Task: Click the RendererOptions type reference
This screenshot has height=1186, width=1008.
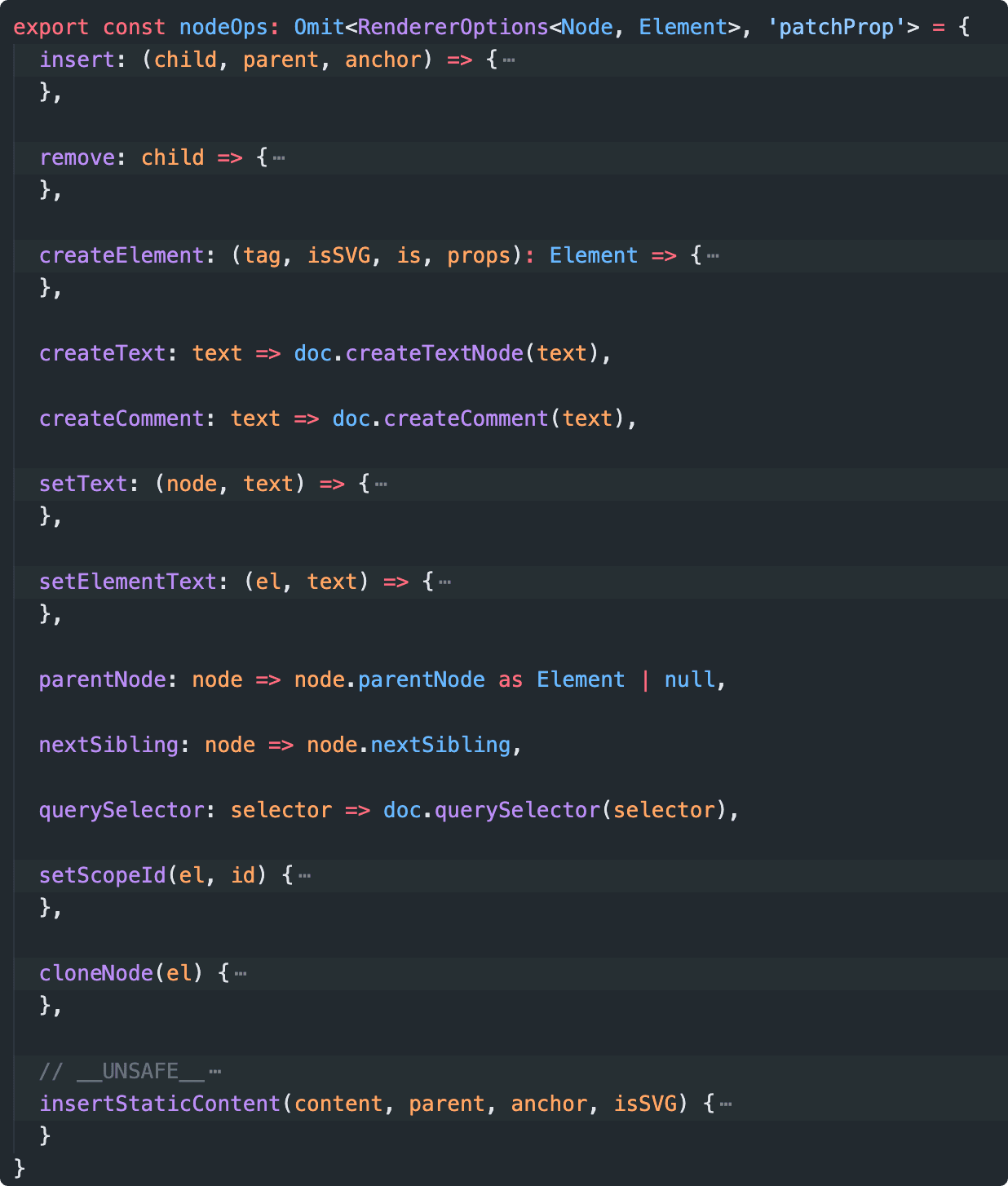Action: (x=453, y=27)
